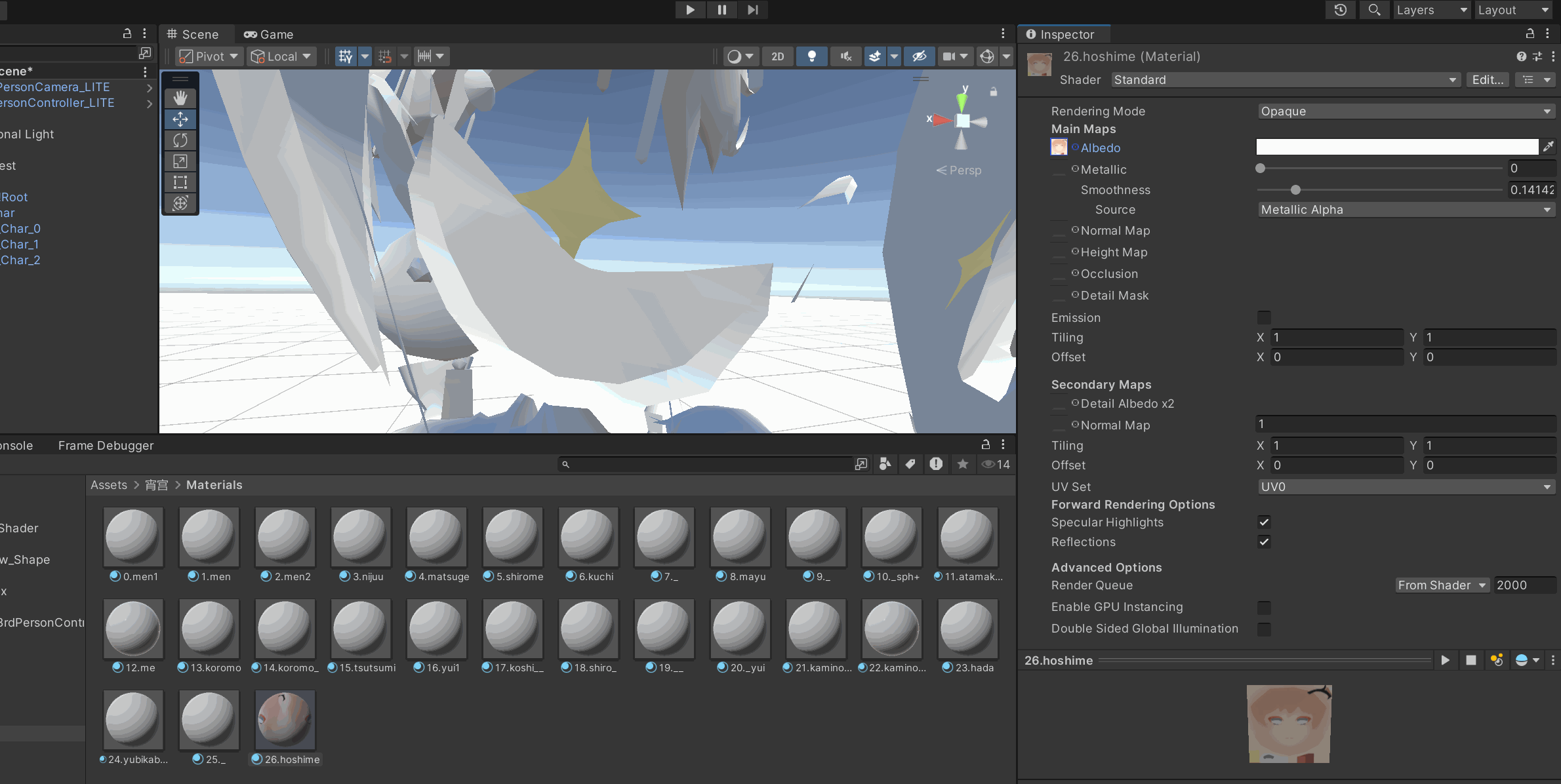Filter Project by label icon
This screenshot has height=784, width=1561.
click(x=910, y=465)
